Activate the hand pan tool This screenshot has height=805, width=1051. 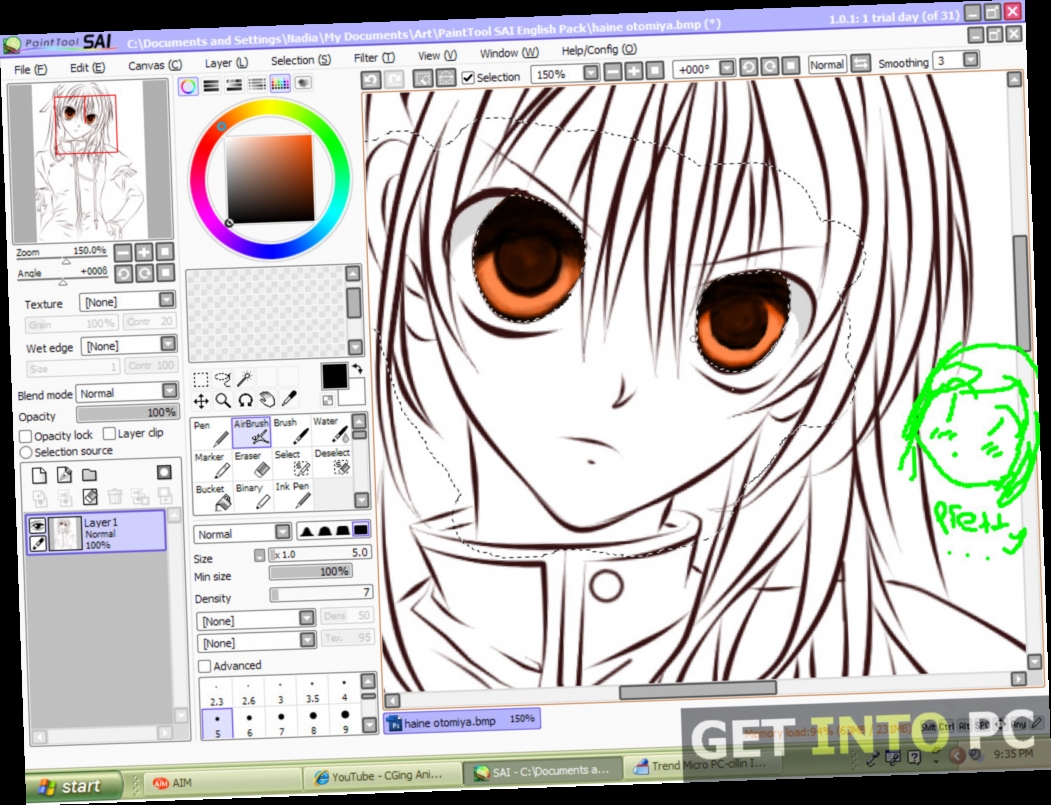tap(267, 399)
